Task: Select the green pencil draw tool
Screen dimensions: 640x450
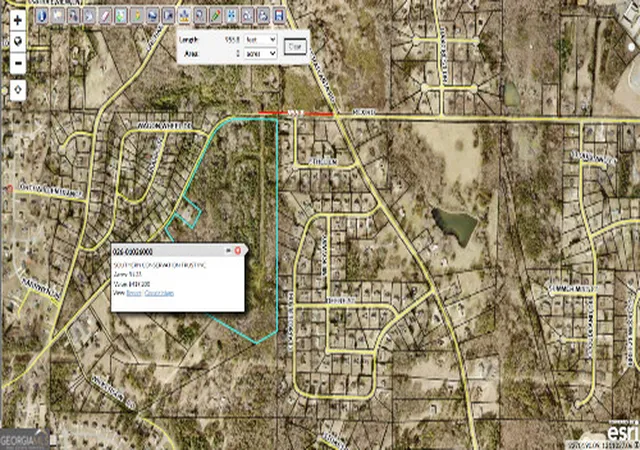Action: click(216, 16)
